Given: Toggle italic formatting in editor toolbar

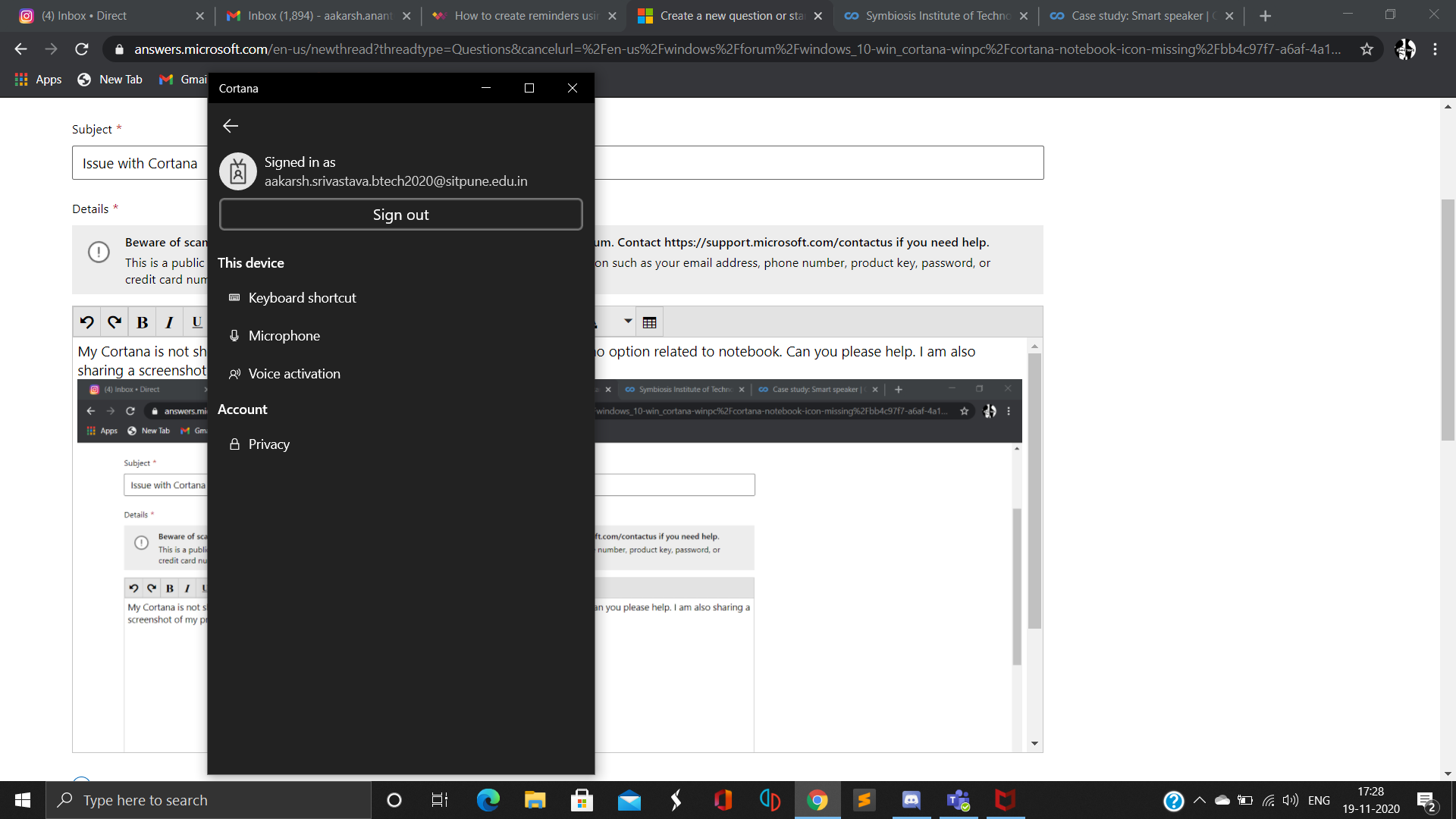Looking at the screenshot, I should [169, 322].
